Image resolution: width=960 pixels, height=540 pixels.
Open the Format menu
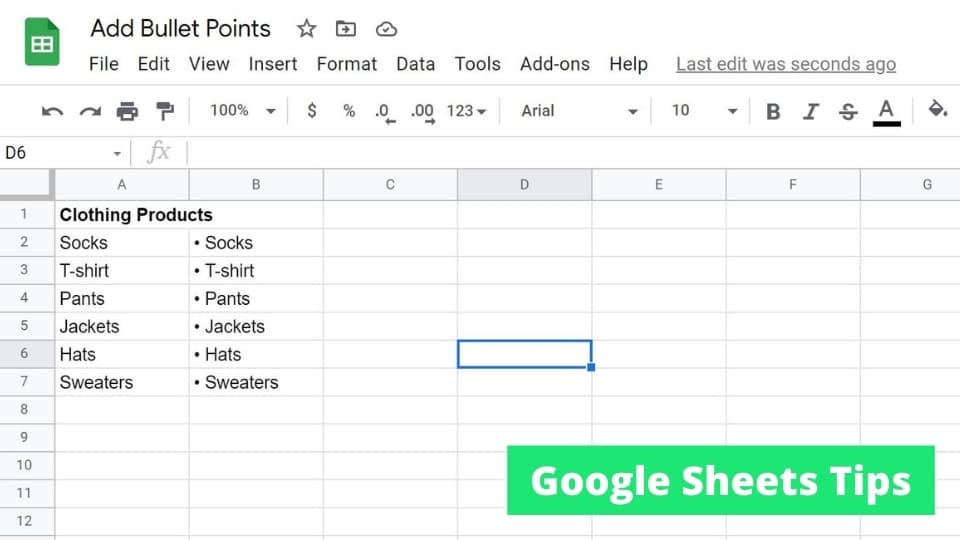347,64
